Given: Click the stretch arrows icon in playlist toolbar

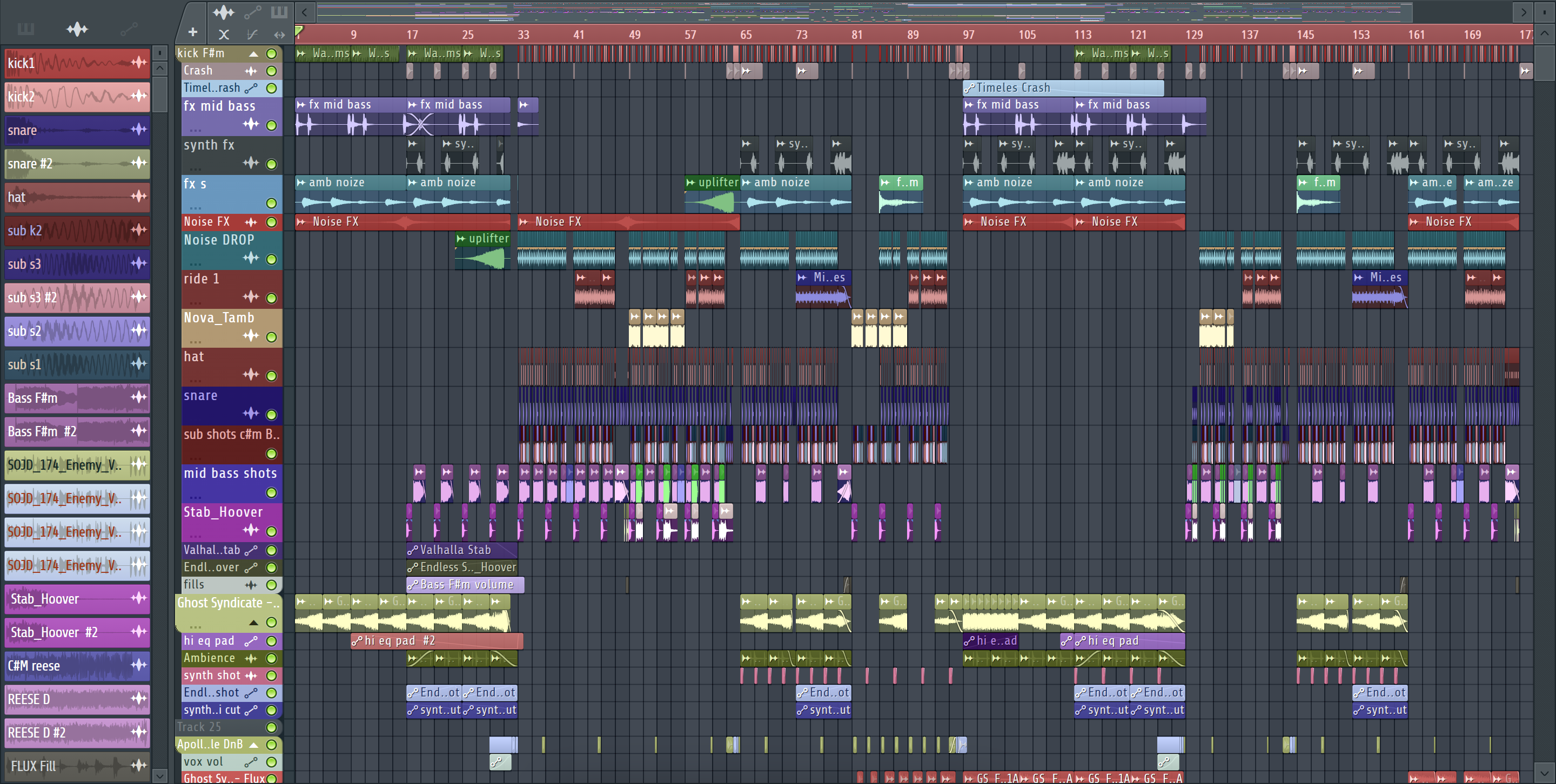Looking at the screenshot, I should 279,35.
